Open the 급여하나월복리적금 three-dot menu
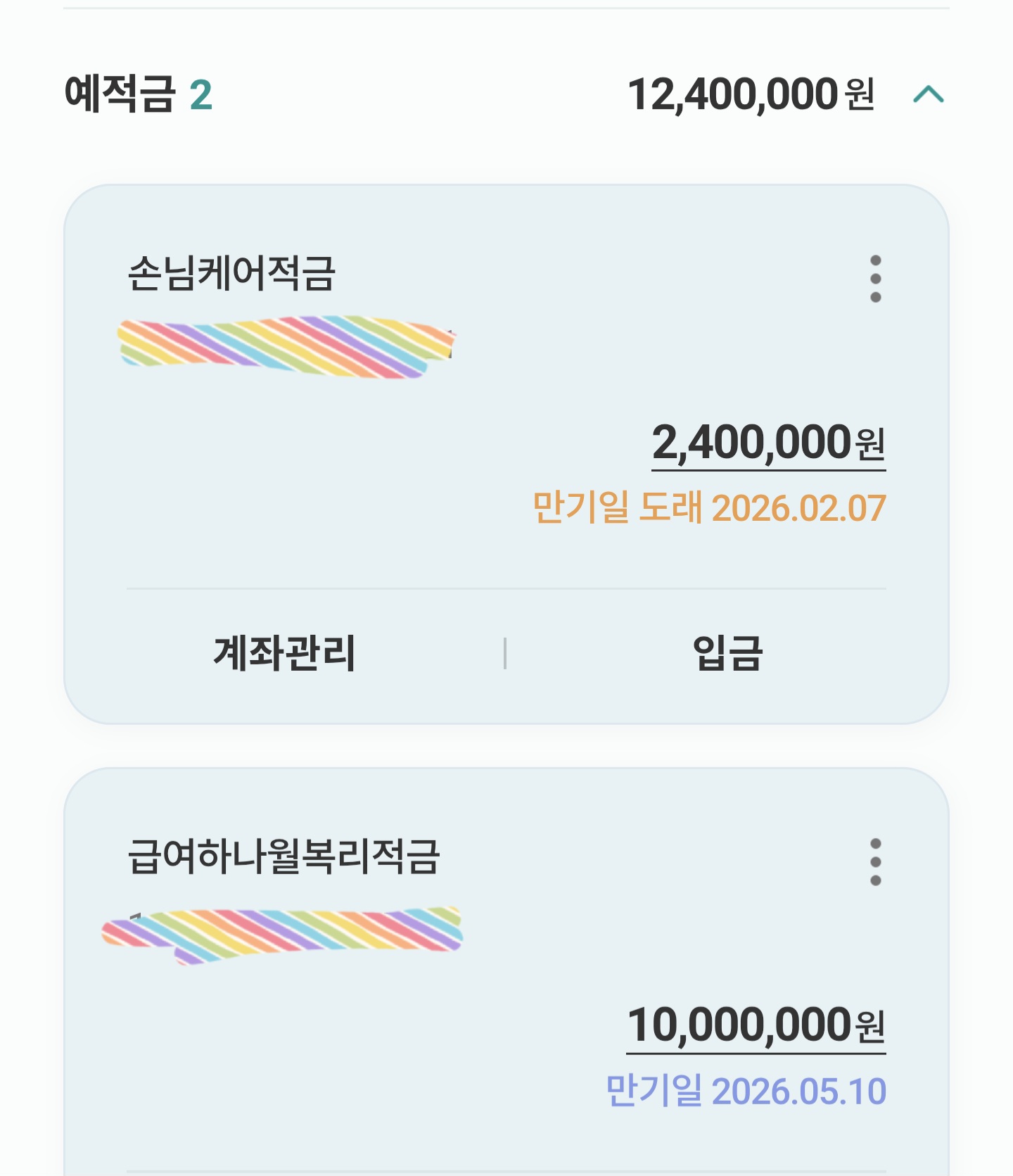Image resolution: width=1013 pixels, height=1176 pixels. 875,862
